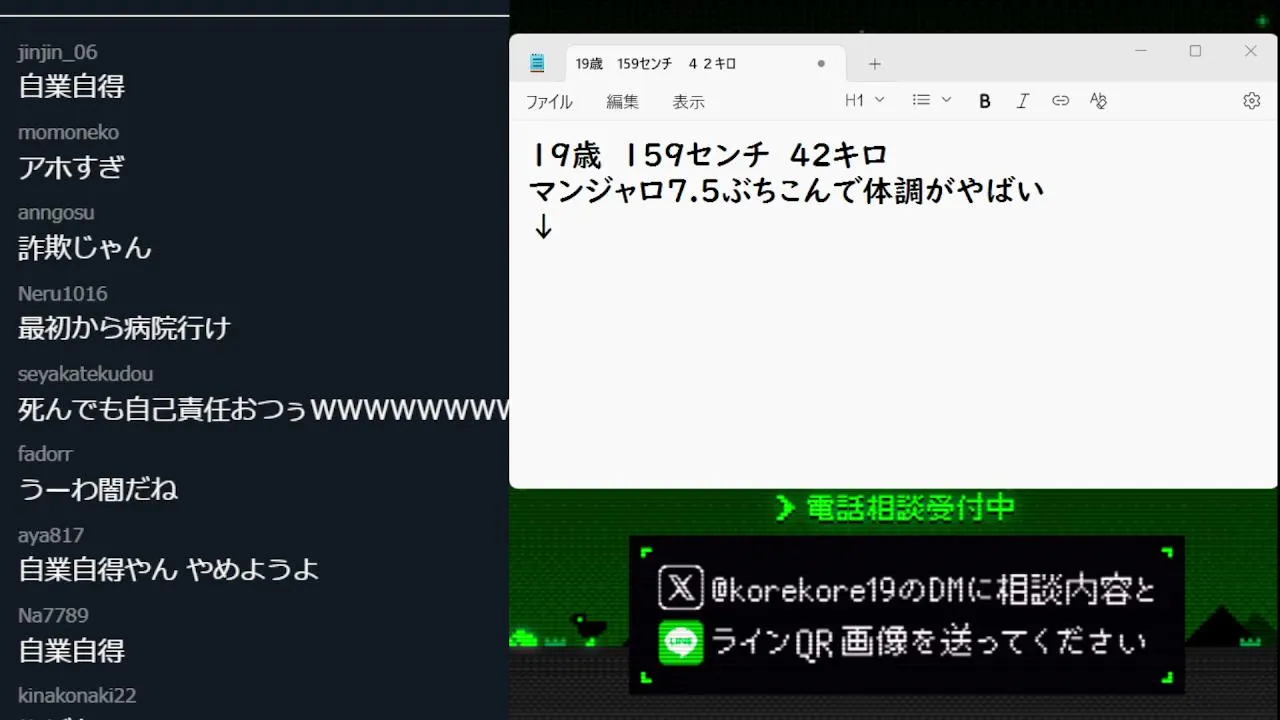1280x720 pixels.
Task: Click the ラインQR画像を送ってください text
Action: (x=928, y=642)
